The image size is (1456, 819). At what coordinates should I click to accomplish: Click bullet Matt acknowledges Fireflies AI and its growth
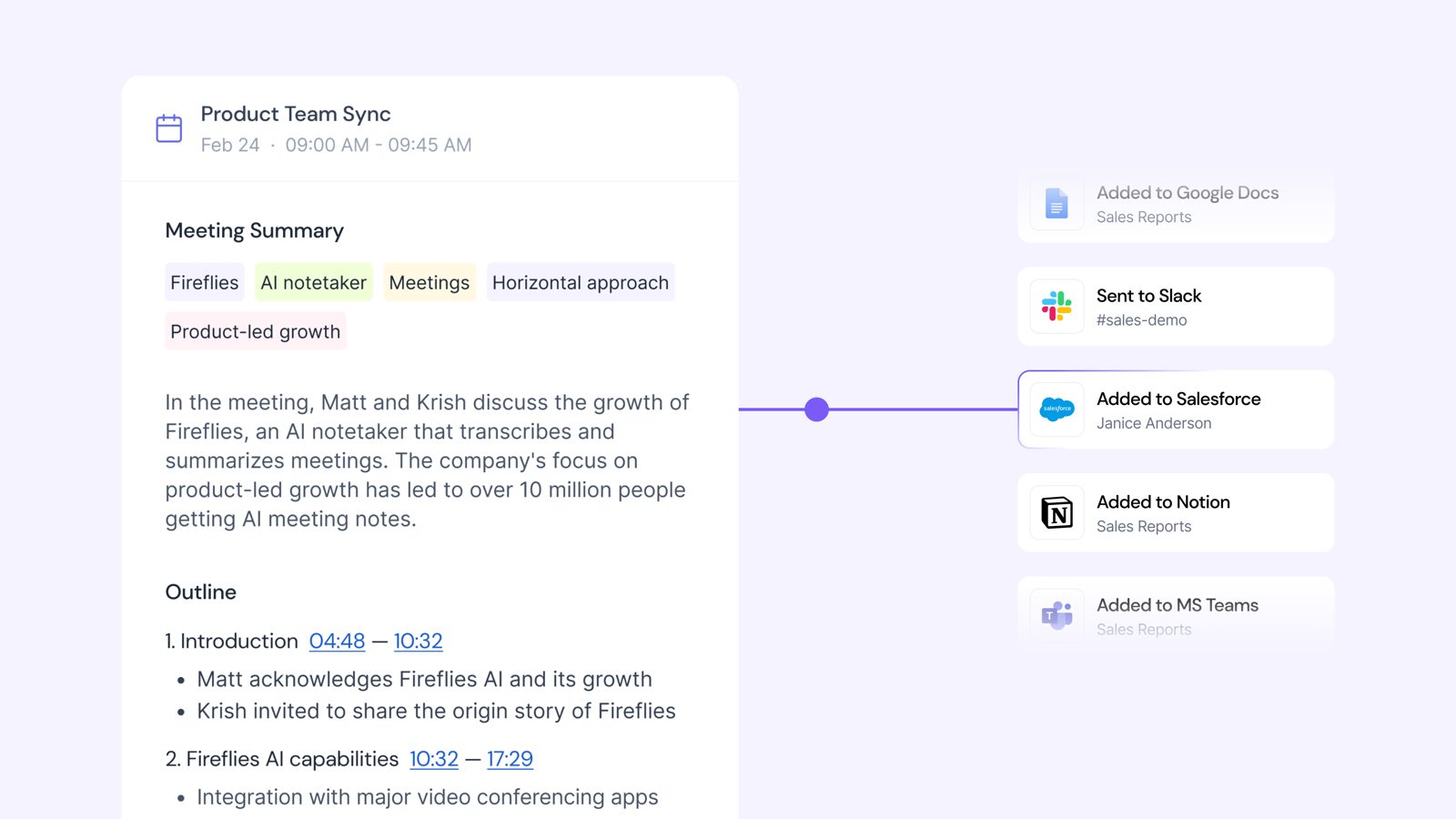(x=424, y=680)
